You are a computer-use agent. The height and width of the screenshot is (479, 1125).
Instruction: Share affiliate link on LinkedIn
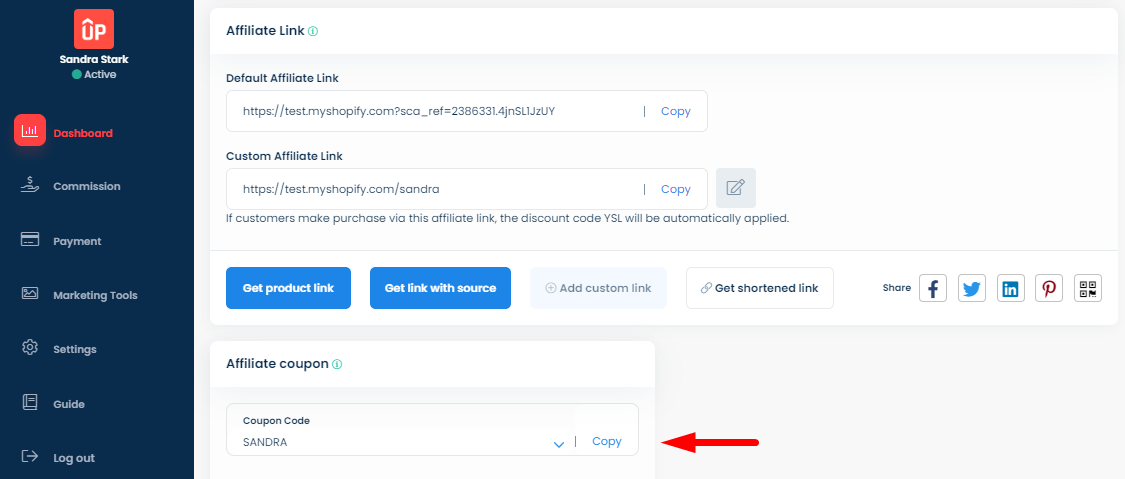[1010, 289]
